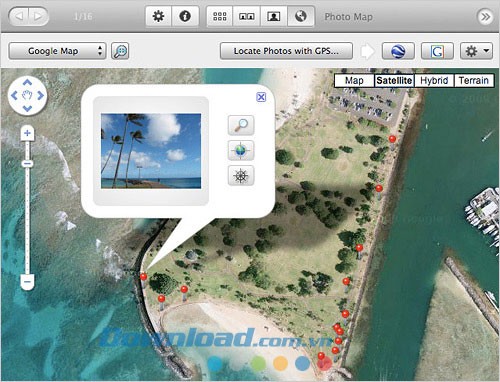
Task: Pan map down arrow
Action: [x=27, y=109]
